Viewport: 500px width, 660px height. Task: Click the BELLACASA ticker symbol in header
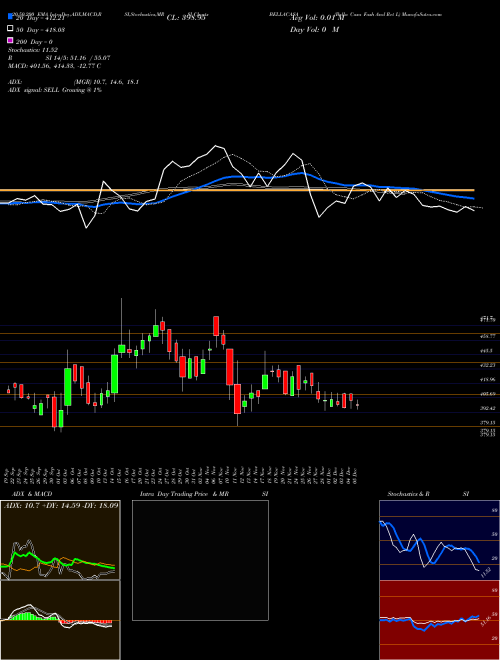284,14
